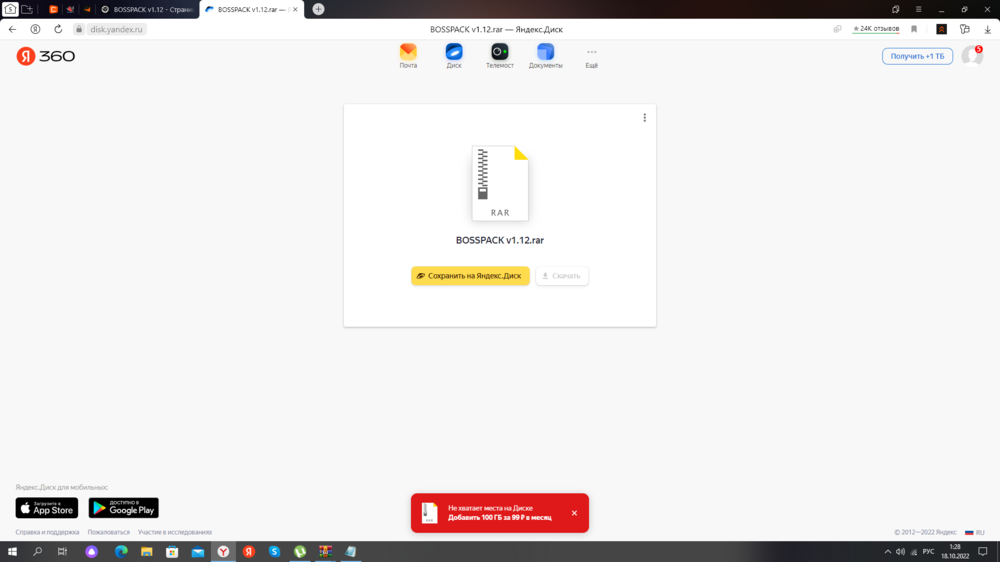This screenshot has width=1000, height=562.
Task: Open Microsoft Edge from taskbar
Action: pos(121,552)
